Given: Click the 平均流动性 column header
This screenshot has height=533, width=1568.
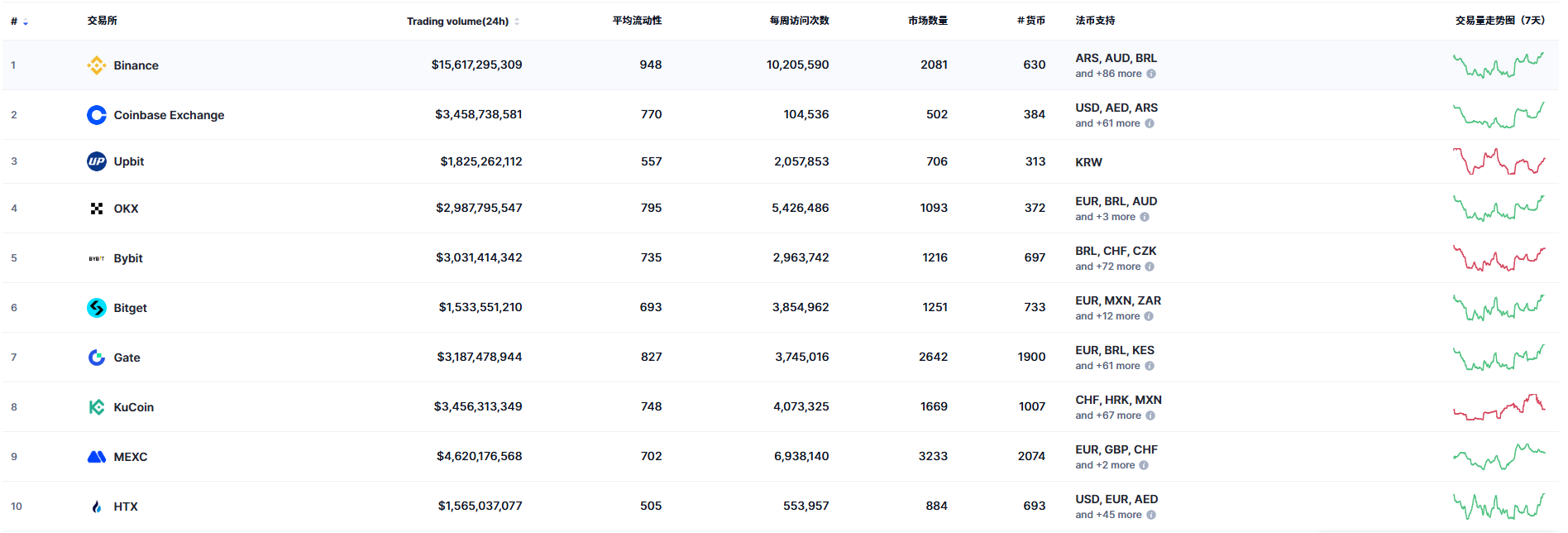Looking at the screenshot, I should 637,21.
